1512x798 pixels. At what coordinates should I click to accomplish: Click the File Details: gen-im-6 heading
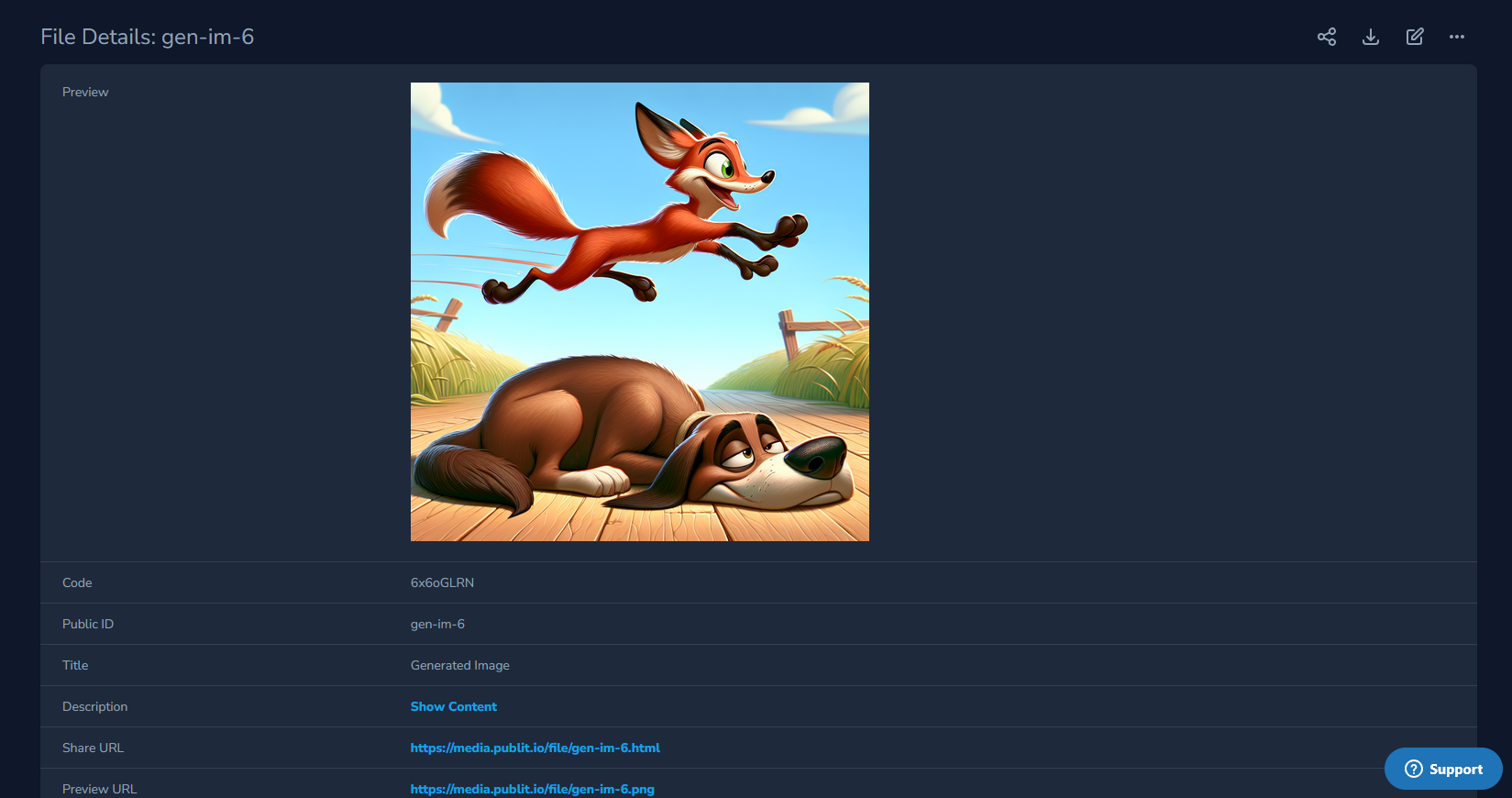pos(147,37)
